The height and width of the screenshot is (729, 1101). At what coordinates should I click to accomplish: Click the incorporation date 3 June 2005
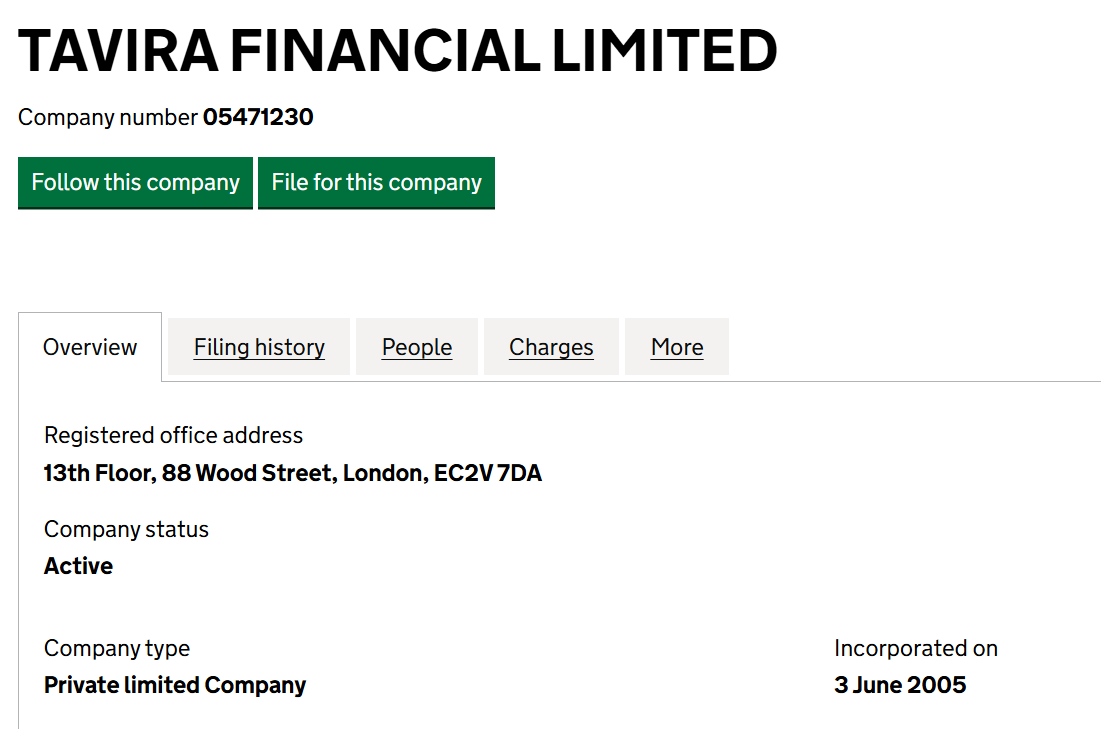[900, 685]
